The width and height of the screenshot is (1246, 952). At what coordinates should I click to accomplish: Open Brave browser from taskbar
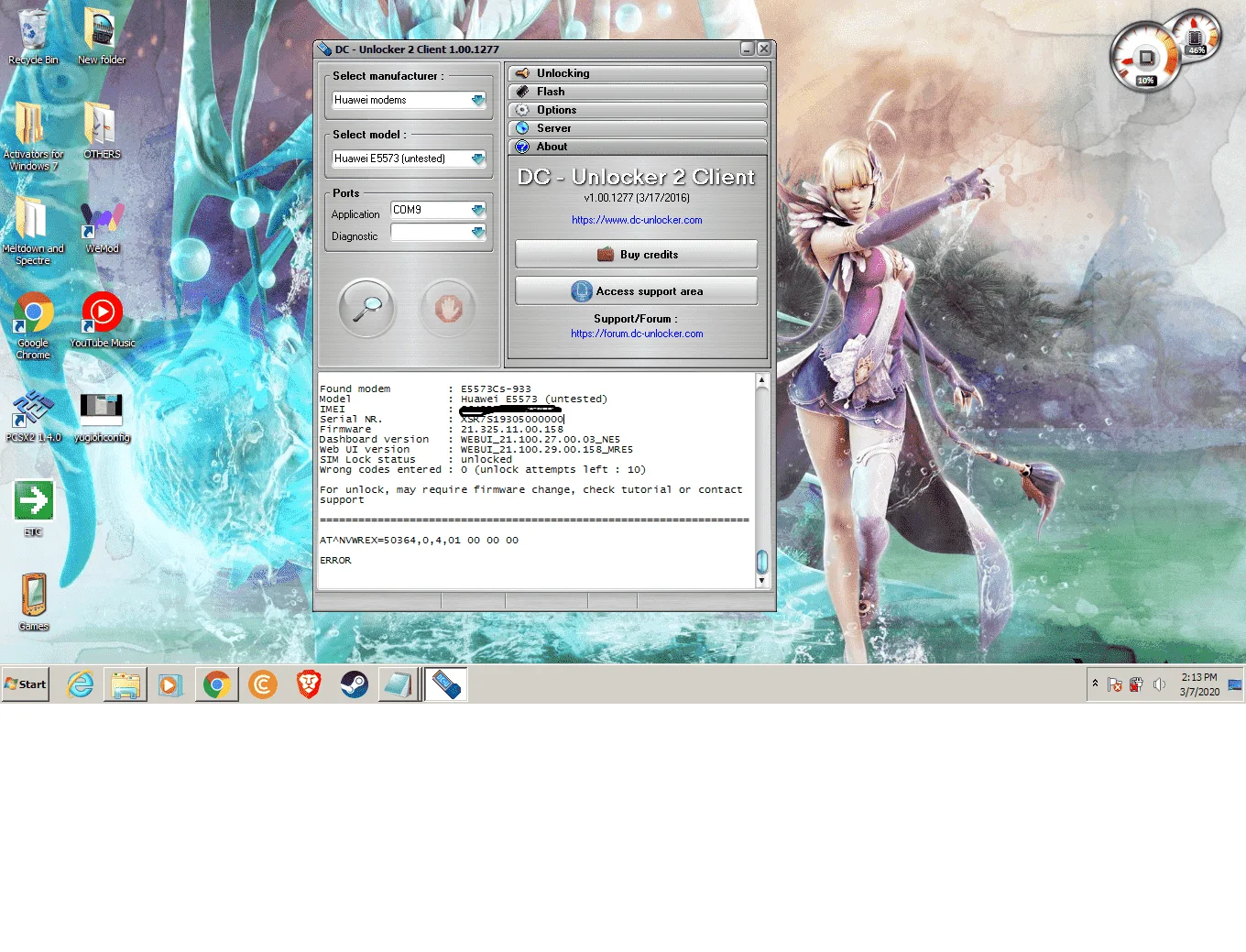click(x=309, y=684)
